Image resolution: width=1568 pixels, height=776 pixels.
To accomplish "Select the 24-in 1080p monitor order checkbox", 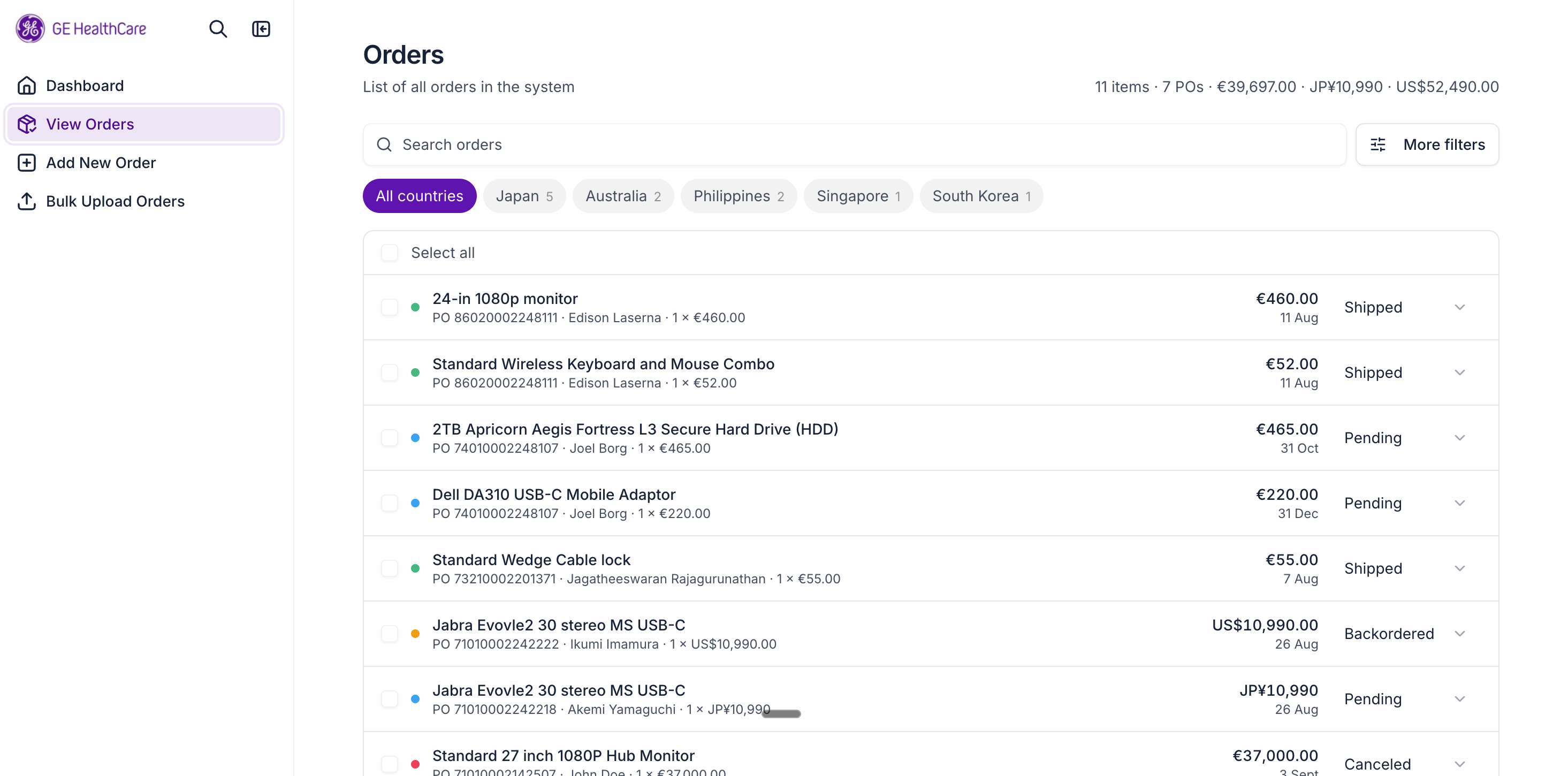I will [390, 307].
